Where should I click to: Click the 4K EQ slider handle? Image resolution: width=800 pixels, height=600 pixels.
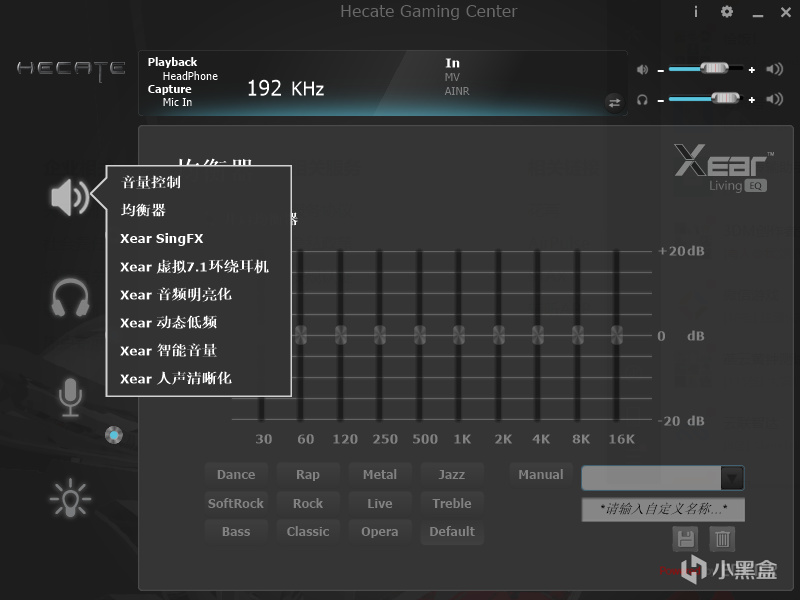pyautogui.click(x=538, y=335)
